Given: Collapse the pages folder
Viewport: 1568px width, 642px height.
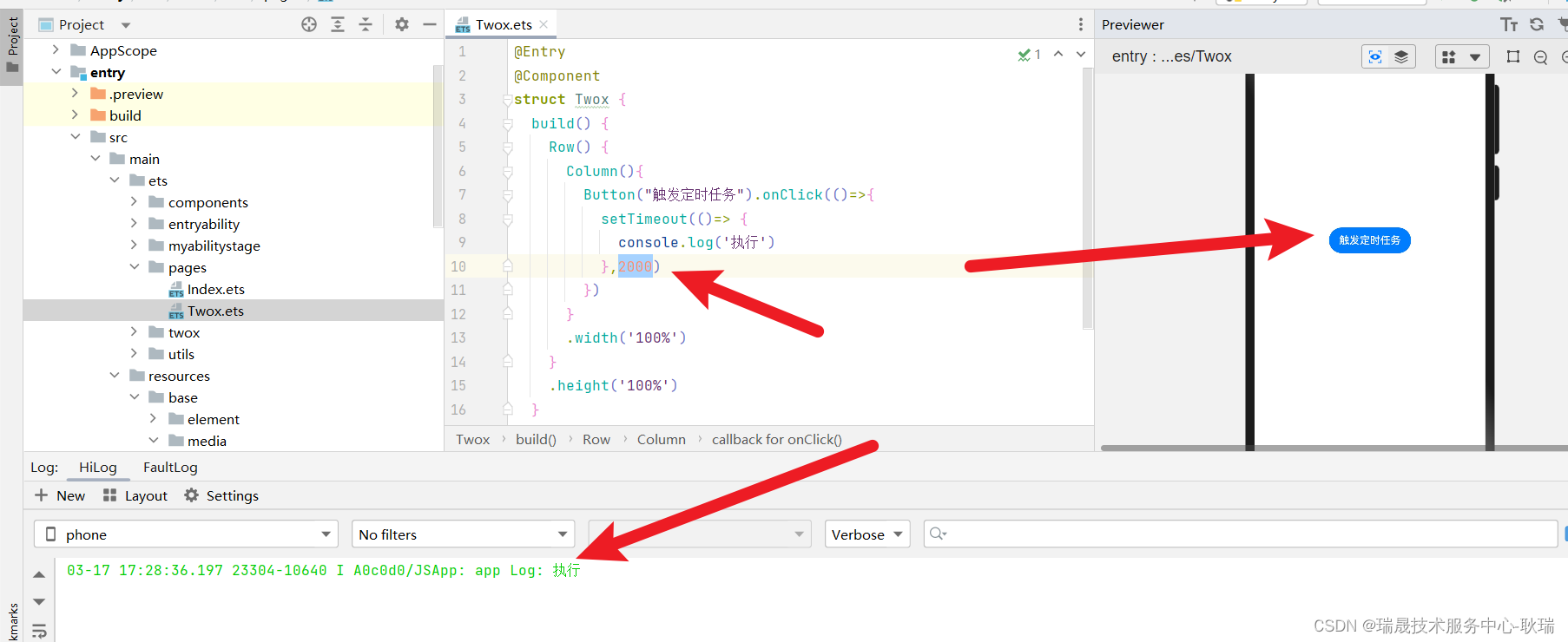Looking at the screenshot, I should 134,267.
